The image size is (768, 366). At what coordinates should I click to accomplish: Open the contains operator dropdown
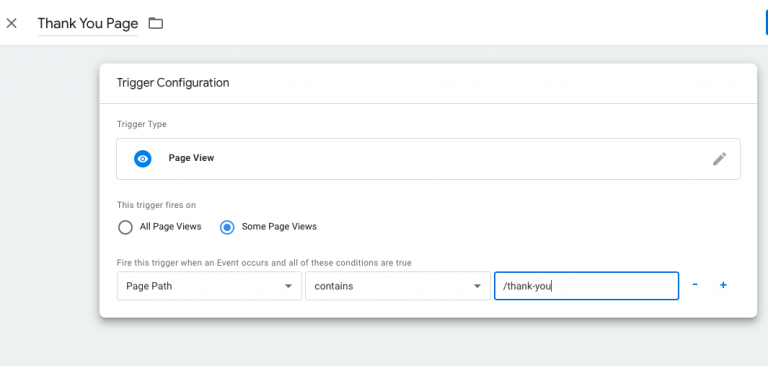point(398,286)
